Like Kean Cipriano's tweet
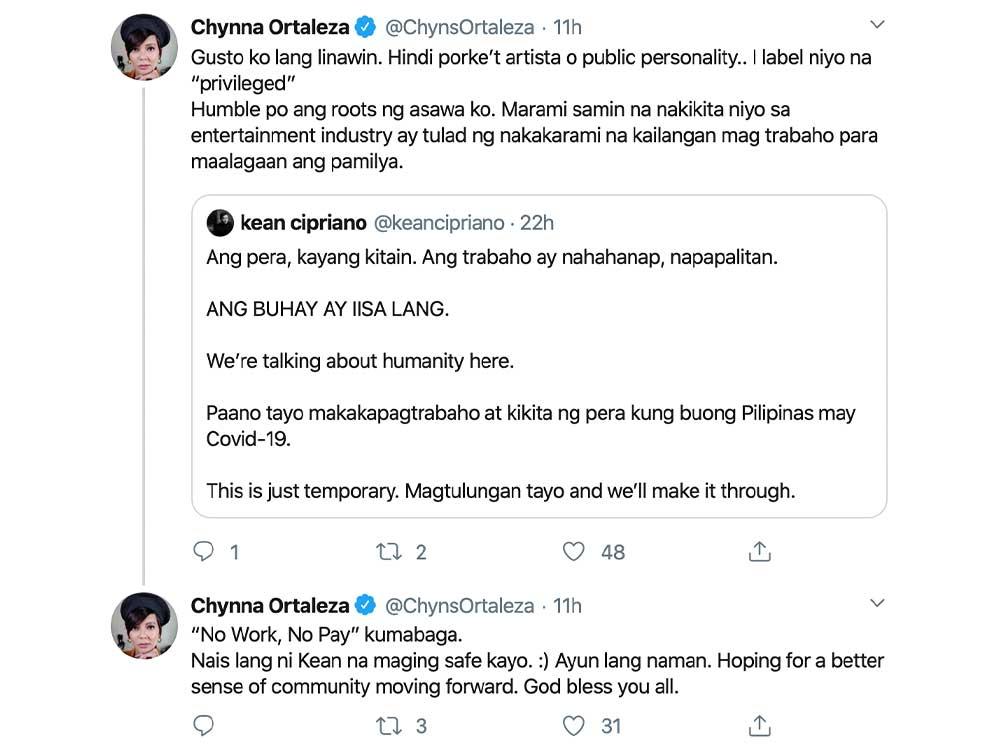 tap(572, 551)
